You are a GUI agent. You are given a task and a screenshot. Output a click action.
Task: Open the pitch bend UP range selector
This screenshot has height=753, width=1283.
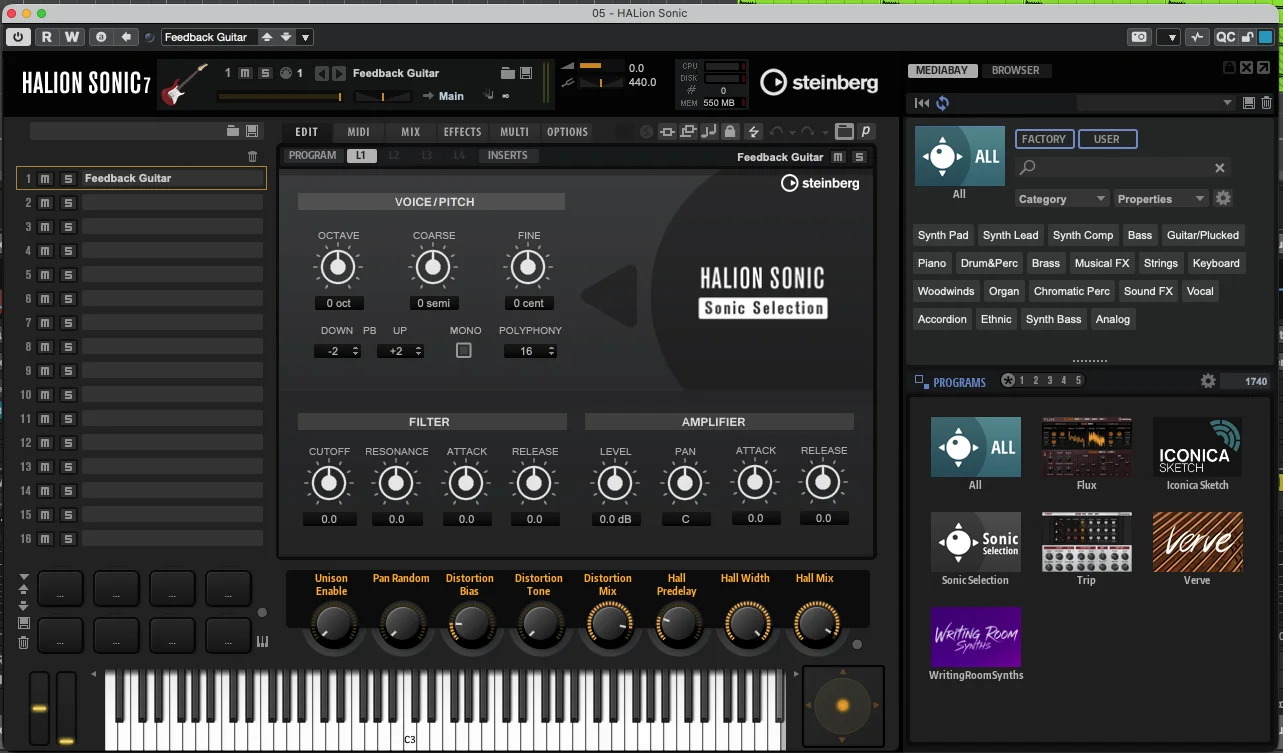pos(400,351)
